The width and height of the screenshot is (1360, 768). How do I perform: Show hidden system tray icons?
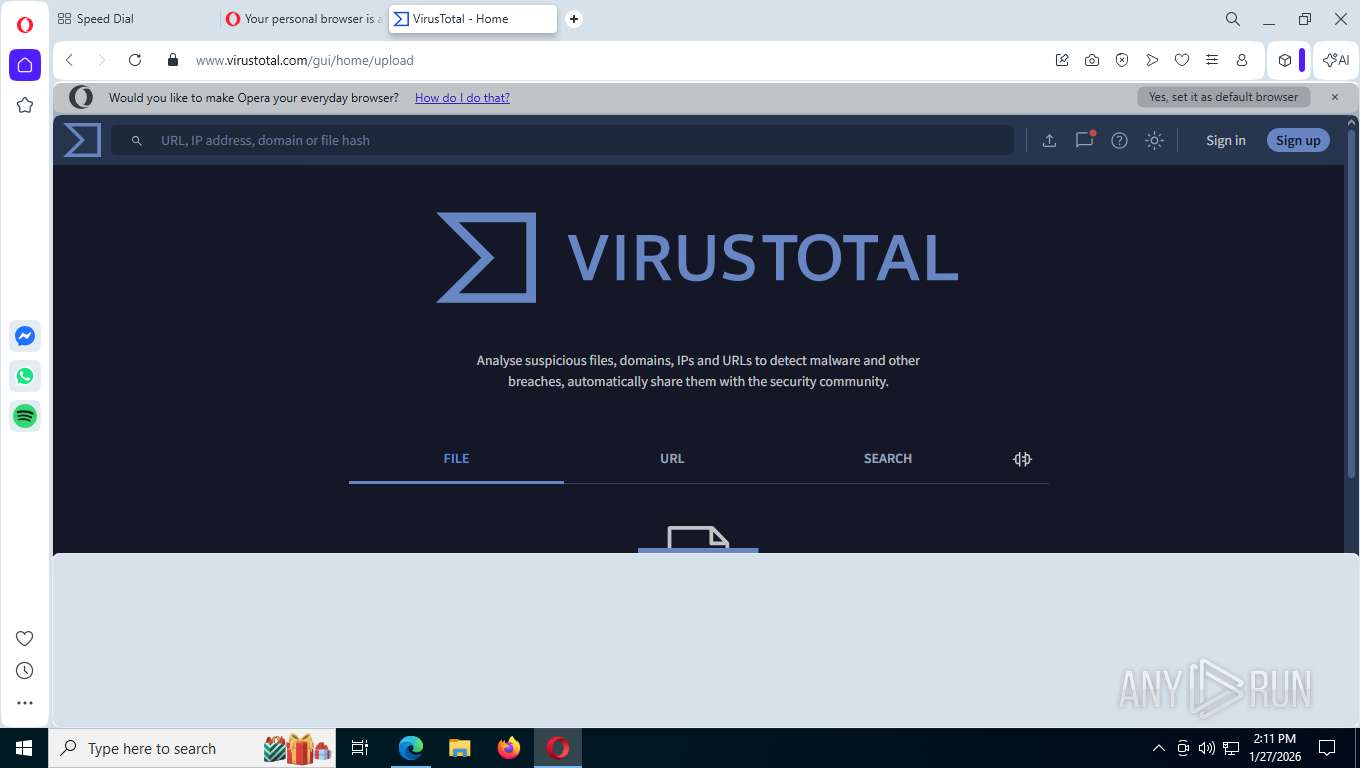[1159, 748]
